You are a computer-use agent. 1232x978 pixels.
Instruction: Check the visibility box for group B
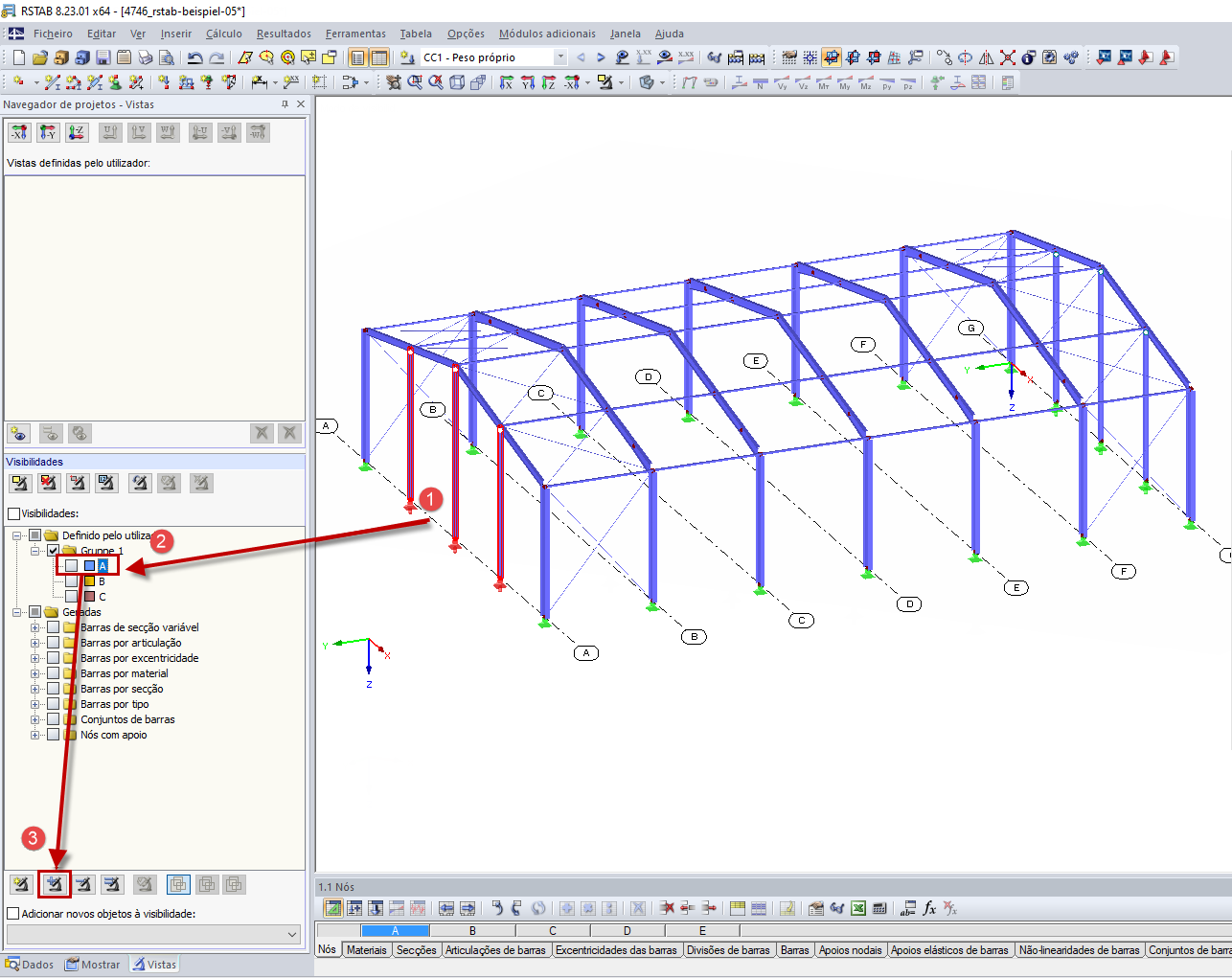71,581
